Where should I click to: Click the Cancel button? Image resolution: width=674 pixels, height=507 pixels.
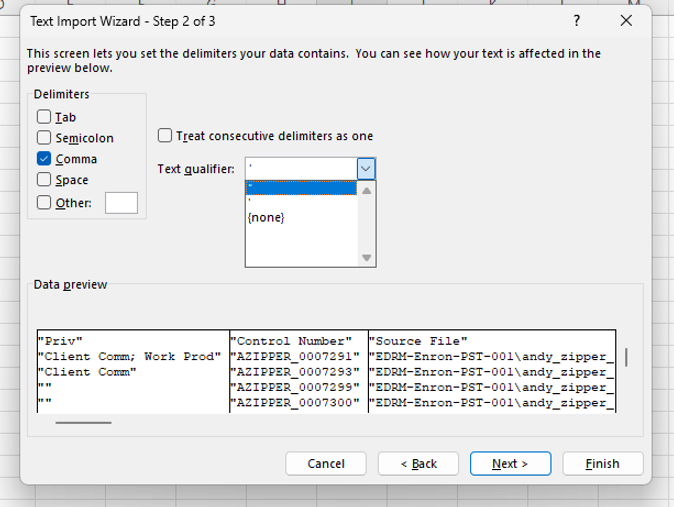click(326, 464)
